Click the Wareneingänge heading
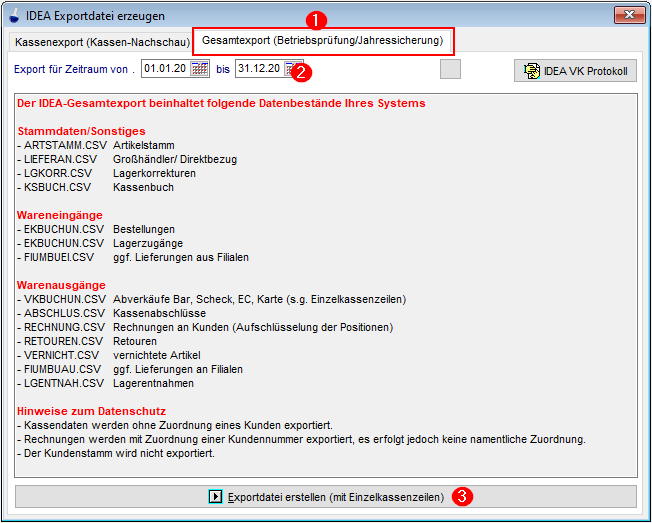This screenshot has height=523, width=652. [60, 215]
